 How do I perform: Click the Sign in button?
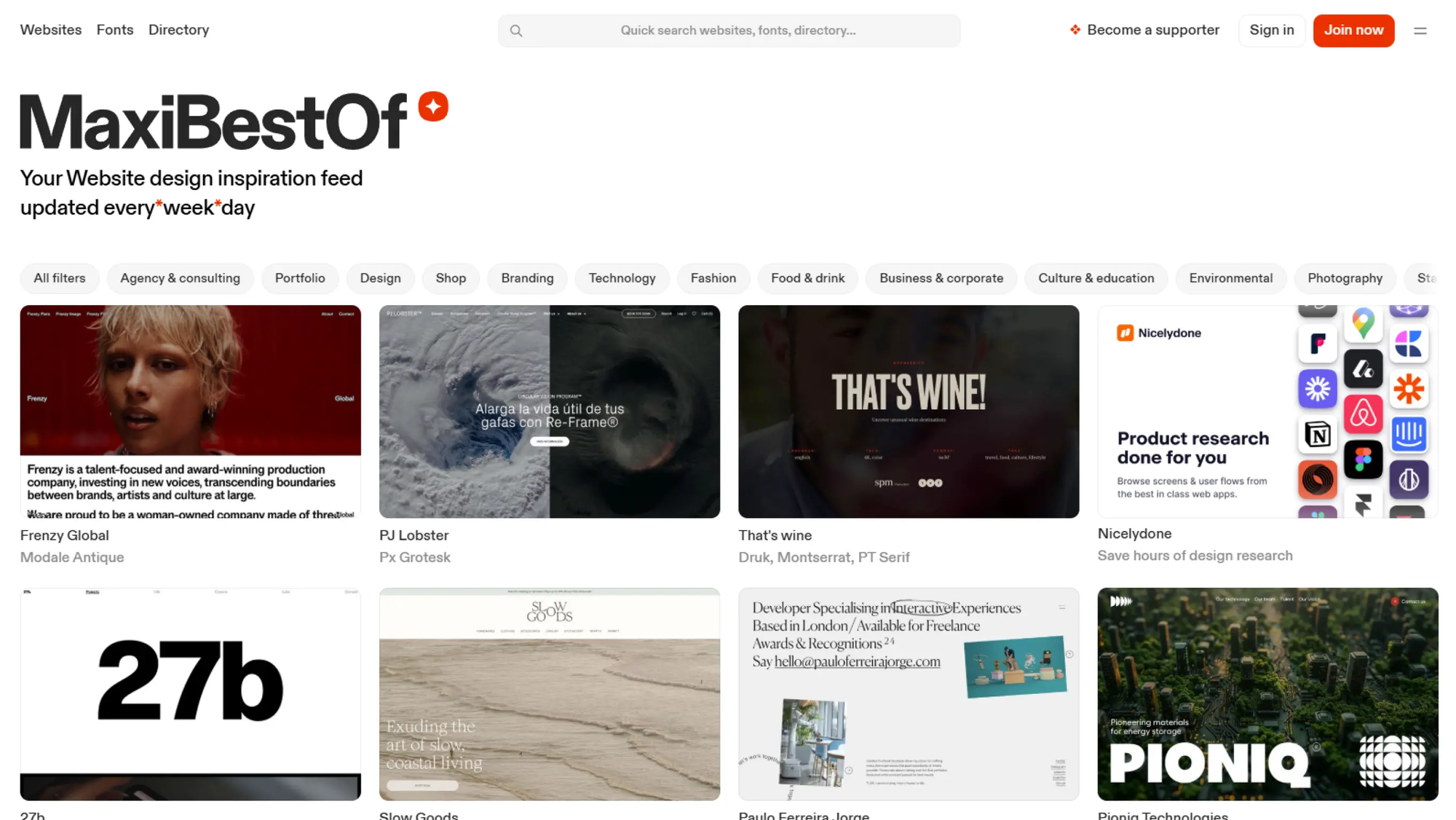[1271, 31]
